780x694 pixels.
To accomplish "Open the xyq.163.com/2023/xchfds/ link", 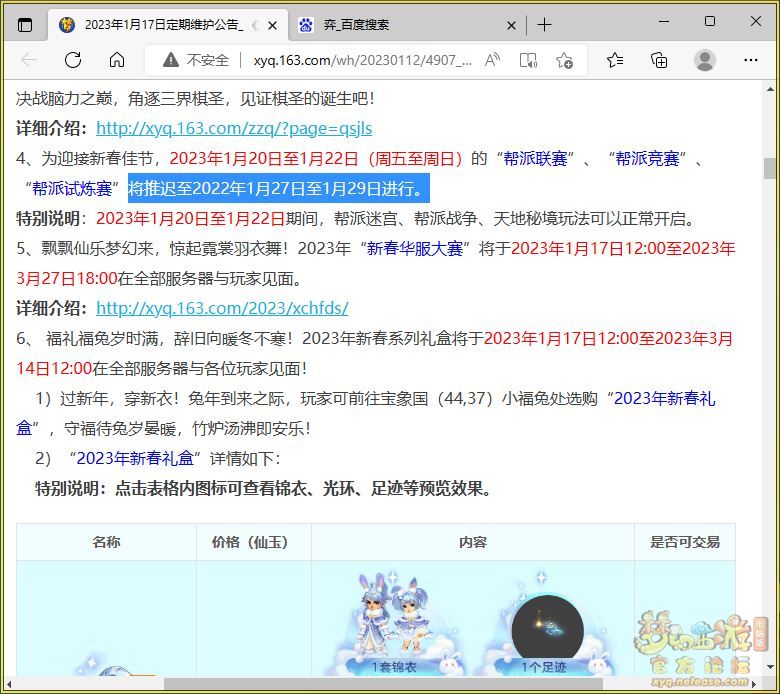I will (222, 308).
